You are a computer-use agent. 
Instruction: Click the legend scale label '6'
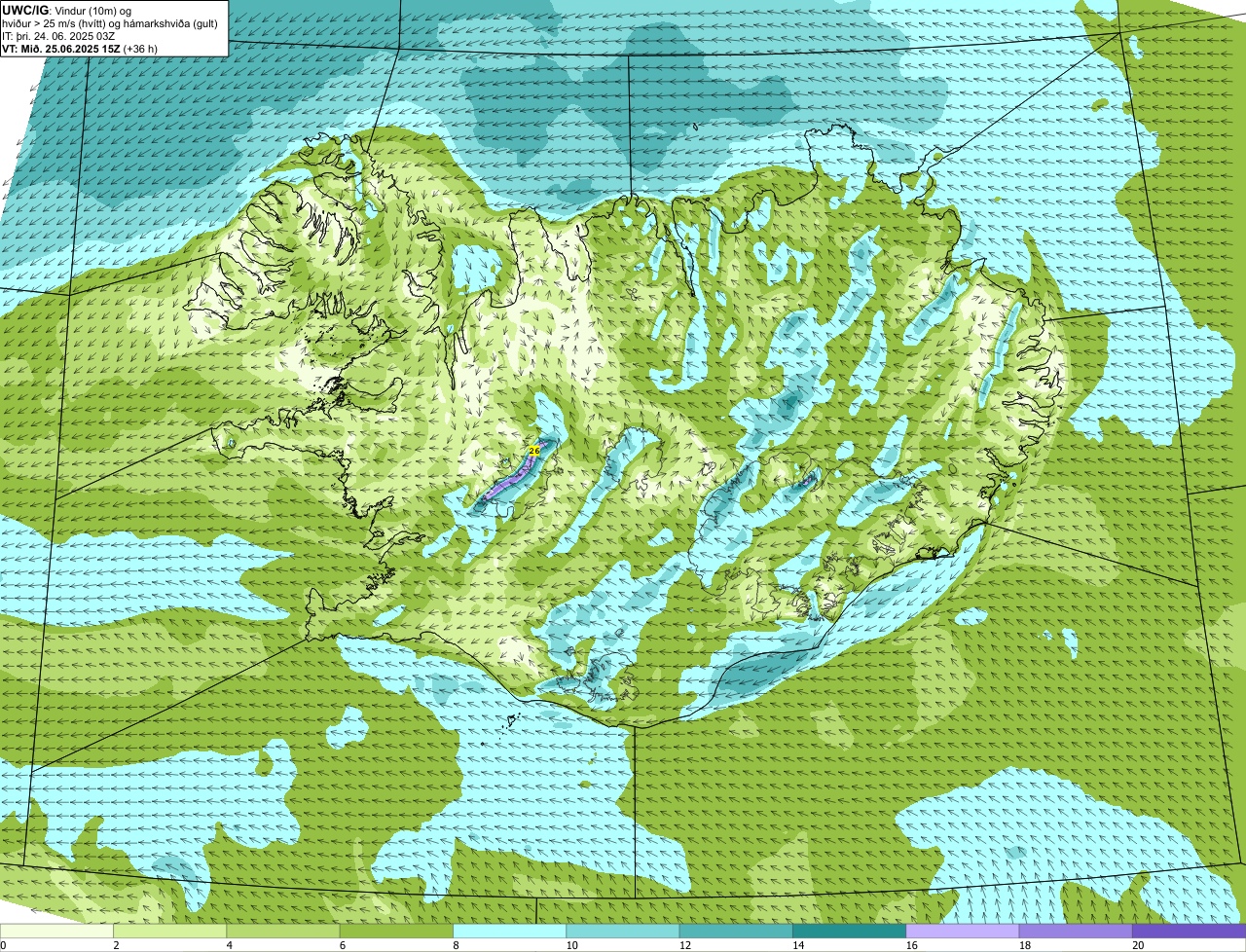pyautogui.click(x=342, y=945)
